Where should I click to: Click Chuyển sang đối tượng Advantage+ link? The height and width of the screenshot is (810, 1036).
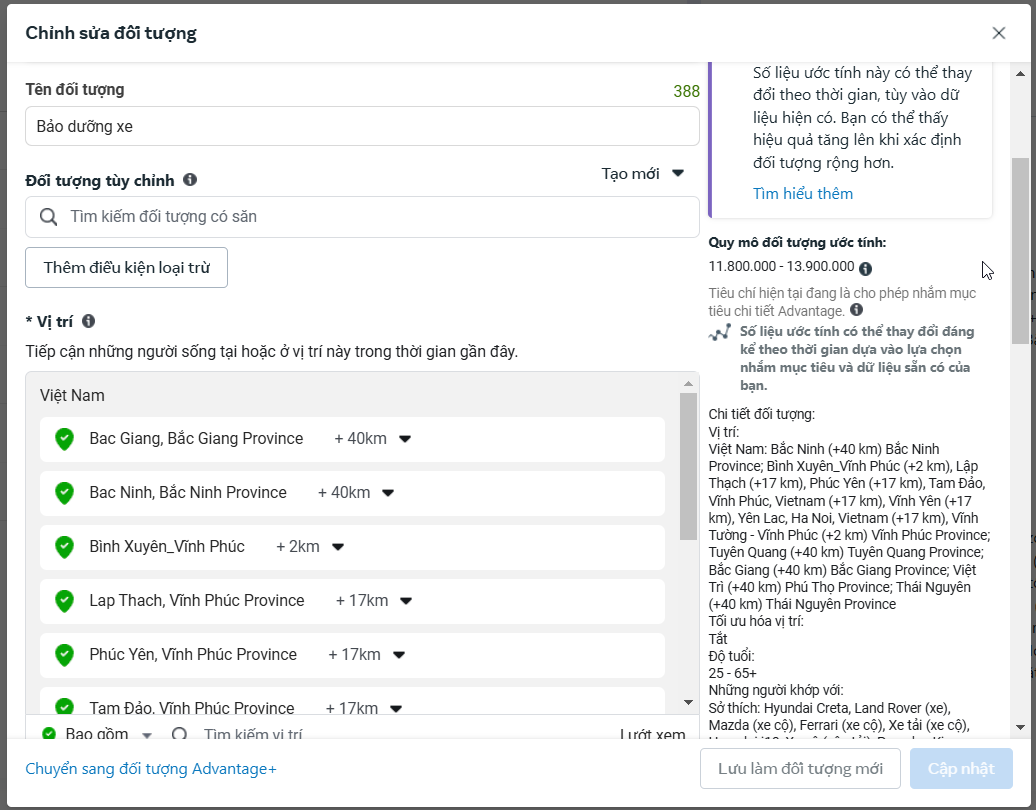pyautogui.click(x=151, y=769)
